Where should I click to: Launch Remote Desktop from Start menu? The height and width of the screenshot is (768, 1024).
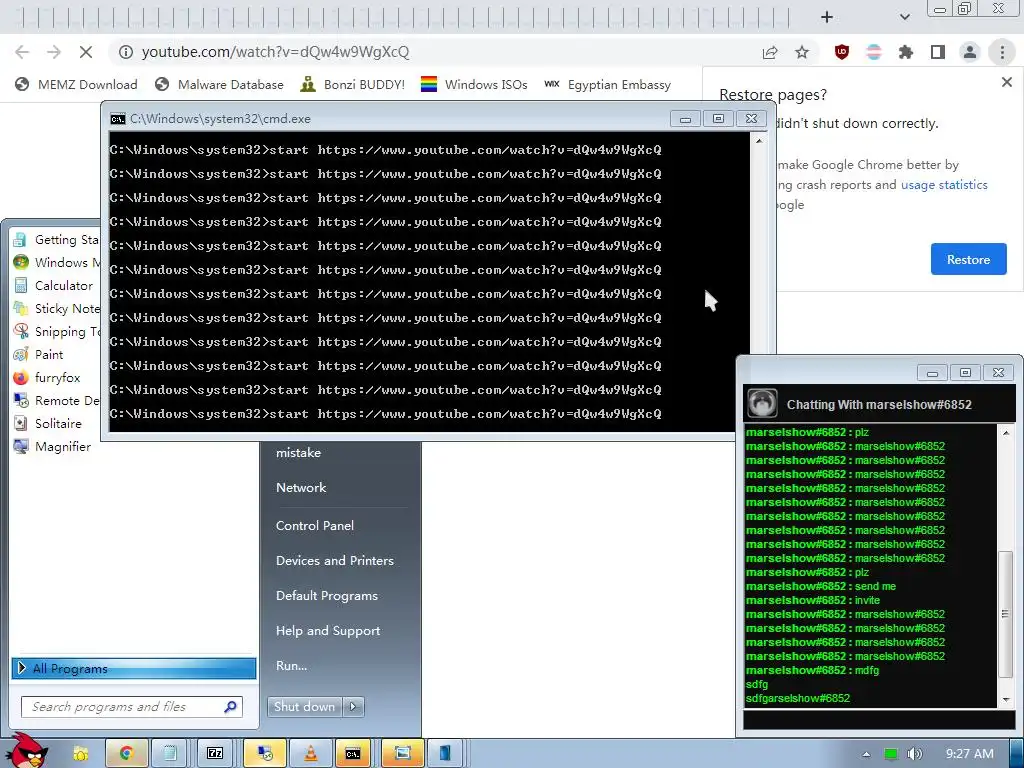[57, 400]
